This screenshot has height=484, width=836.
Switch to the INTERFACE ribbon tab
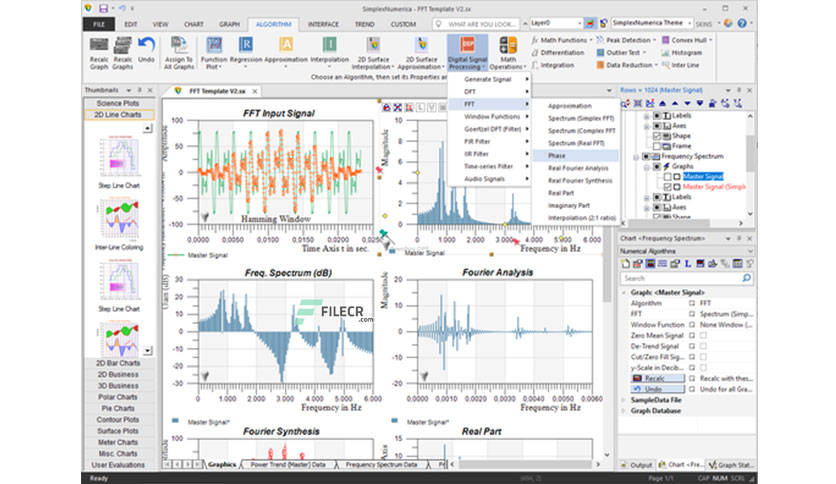pyautogui.click(x=323, y=24)
